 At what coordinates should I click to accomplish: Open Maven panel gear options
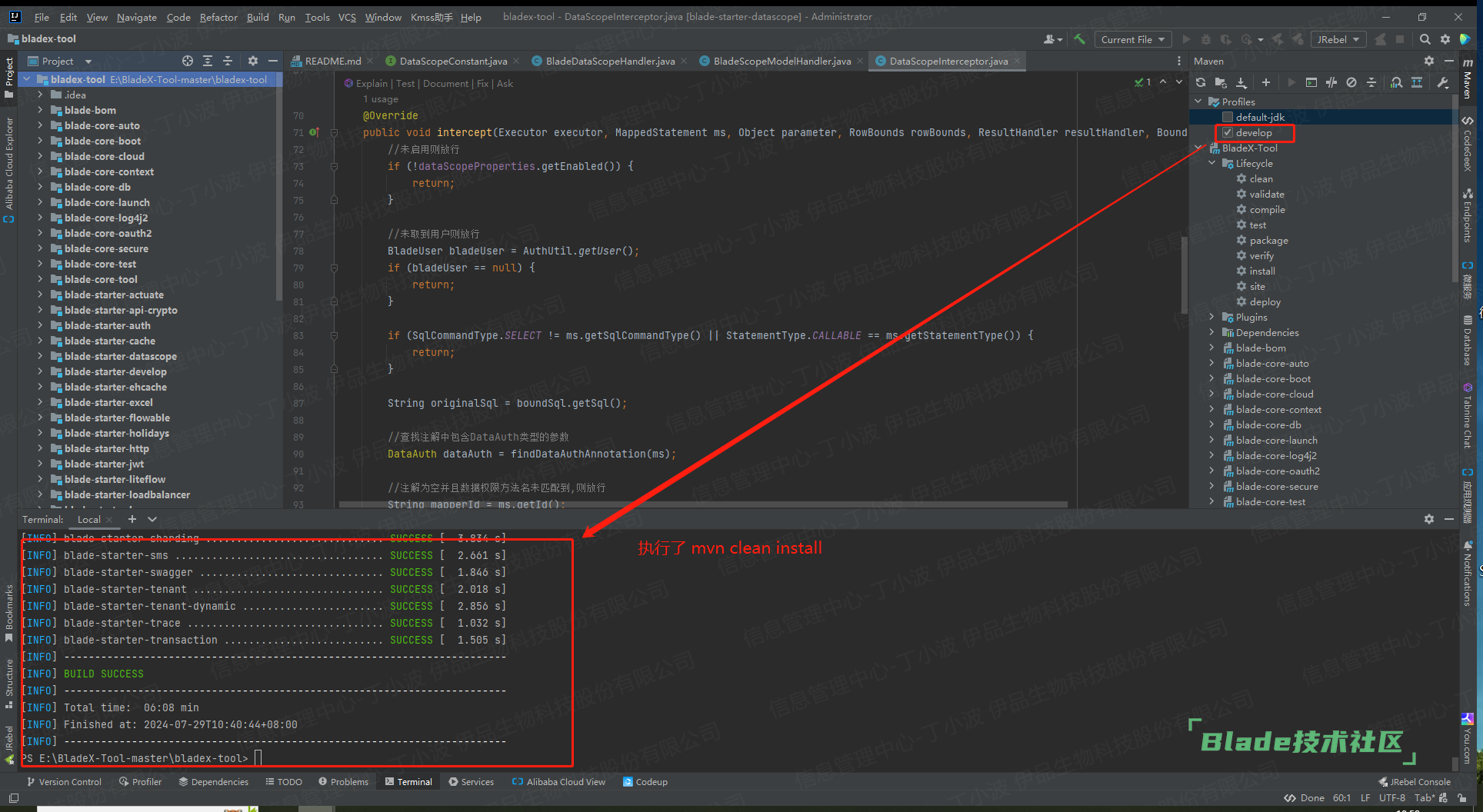pyautogui.click(x=1429, y=61)
